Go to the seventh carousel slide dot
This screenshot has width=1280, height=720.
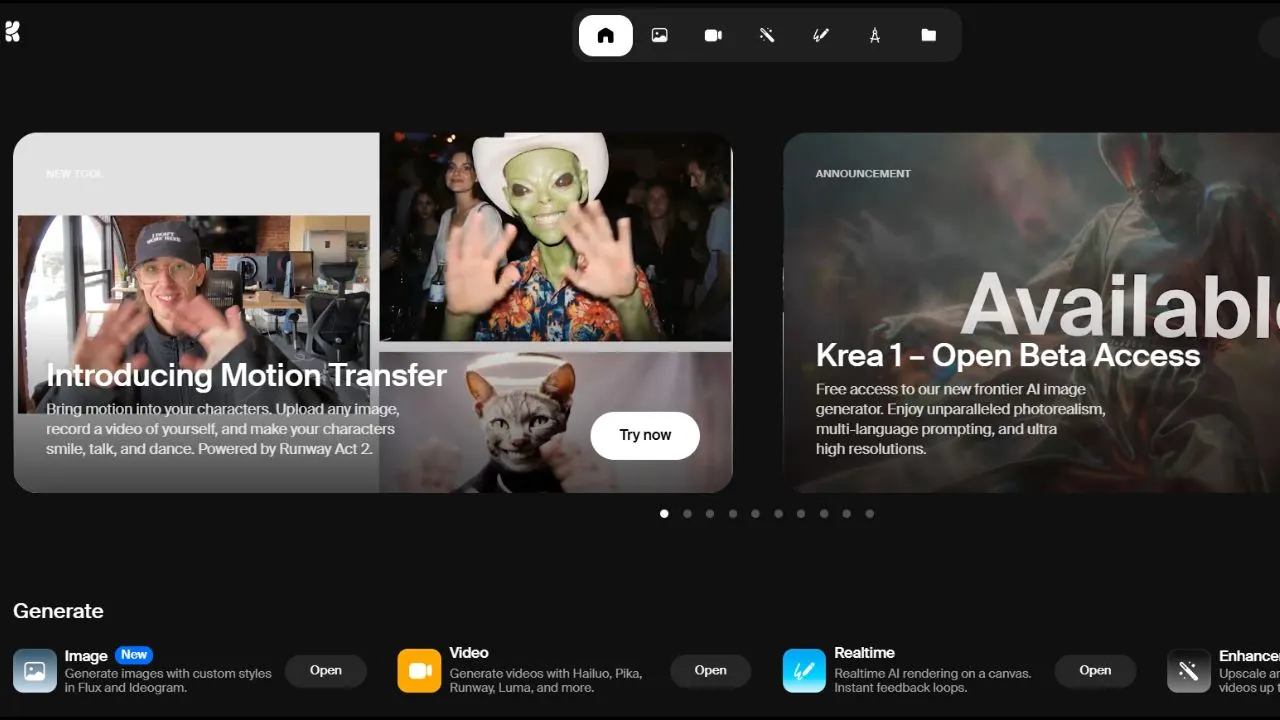pyautogui.click(x=801, y=514)
